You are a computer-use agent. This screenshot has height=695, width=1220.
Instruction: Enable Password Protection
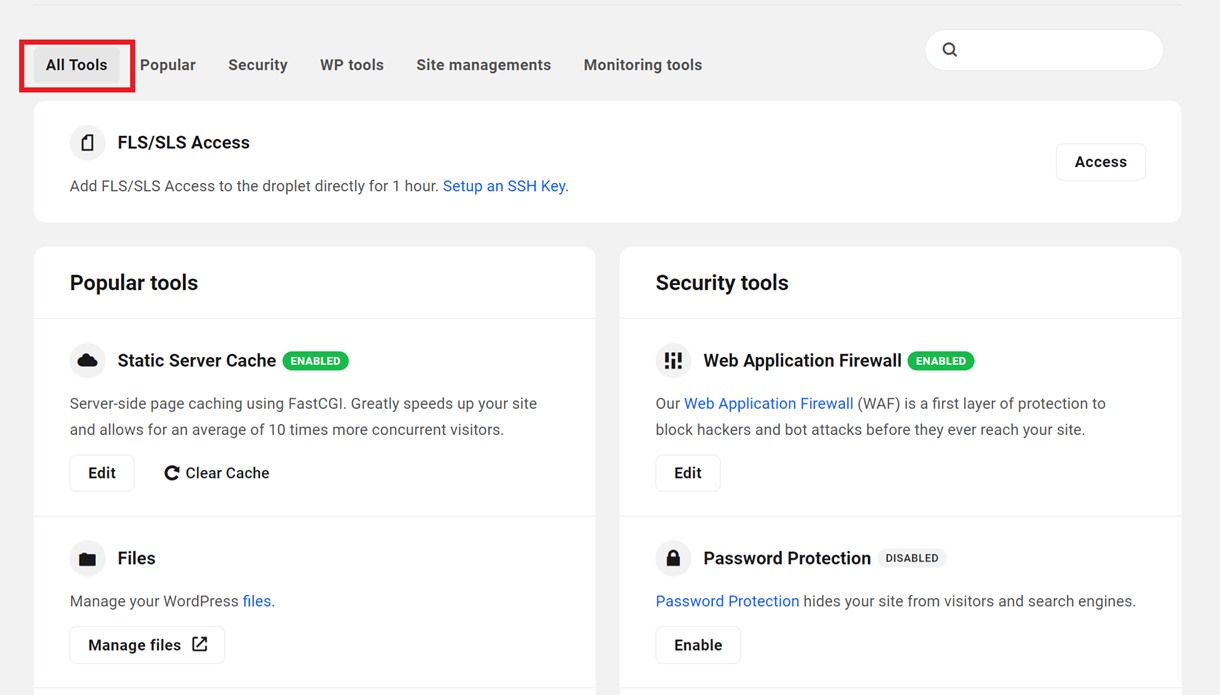click(697, 645)
